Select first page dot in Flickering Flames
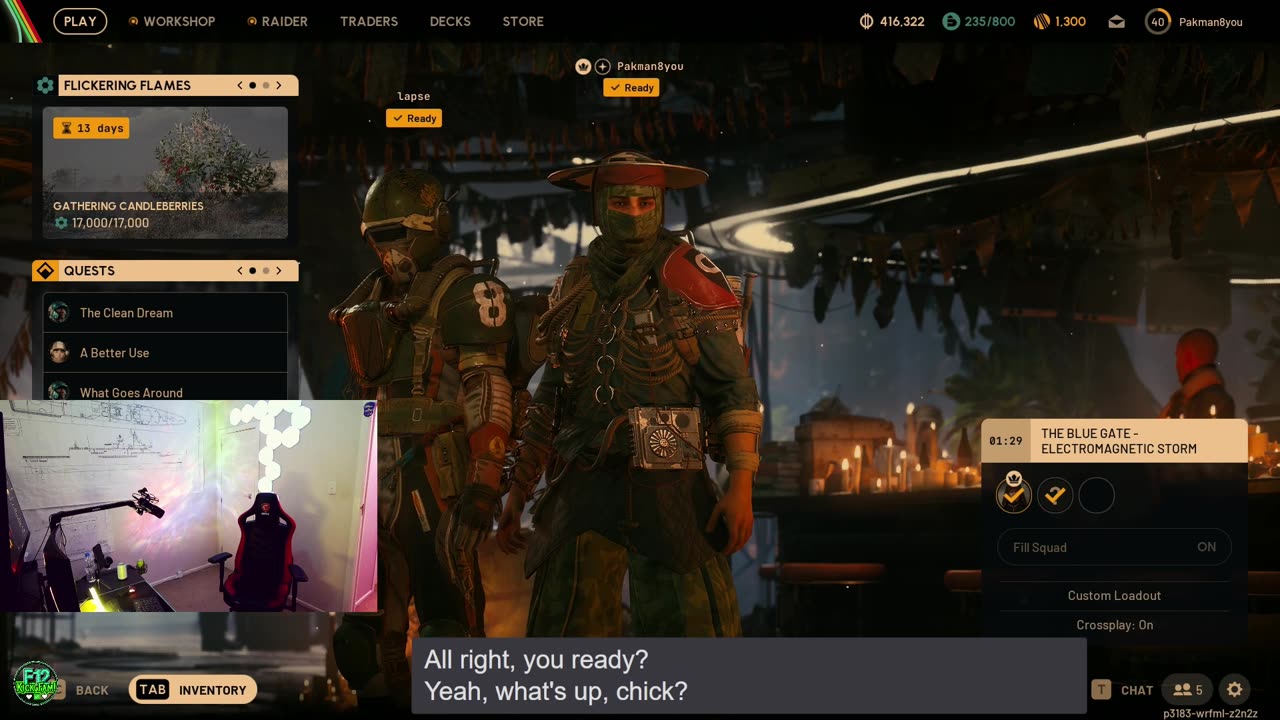The width and height of the screenshot is (1280, 720). pos(253,86)
